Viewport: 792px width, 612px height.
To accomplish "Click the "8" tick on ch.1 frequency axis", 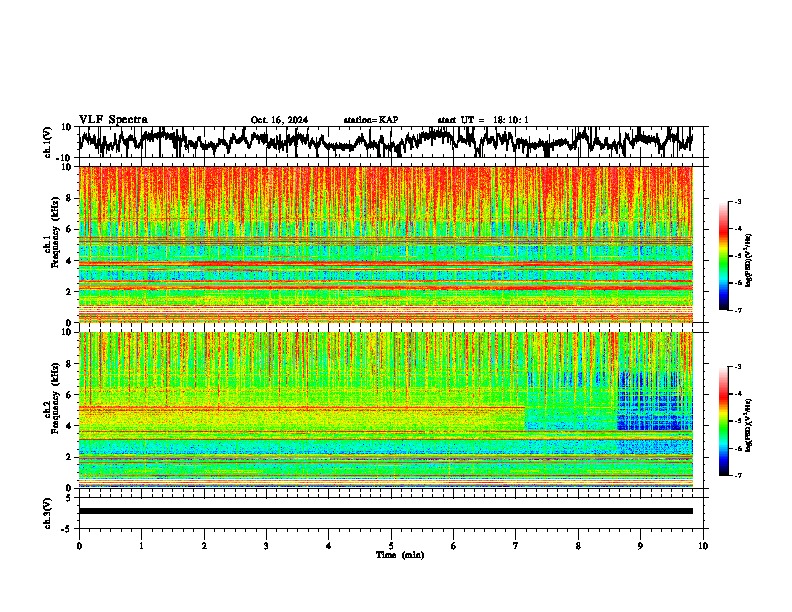I will (69, 198).
